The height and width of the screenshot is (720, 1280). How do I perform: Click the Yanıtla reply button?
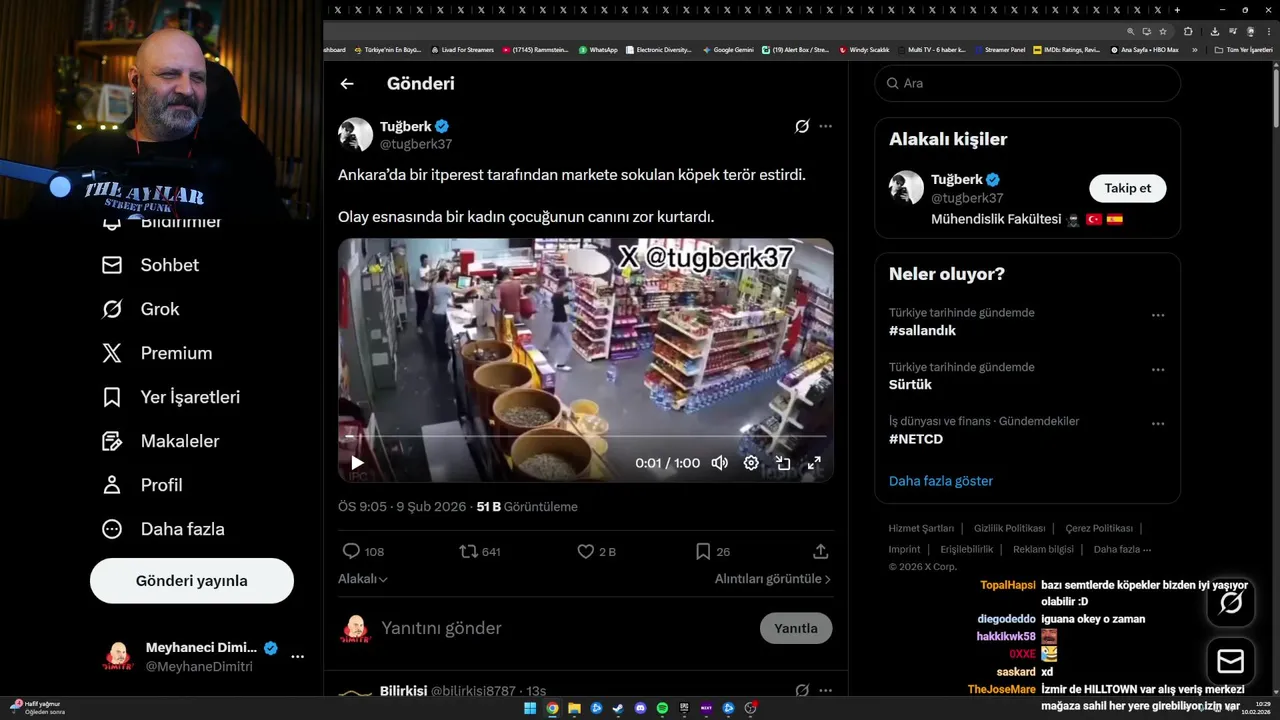pyautogui.click(x=796, y=628)
